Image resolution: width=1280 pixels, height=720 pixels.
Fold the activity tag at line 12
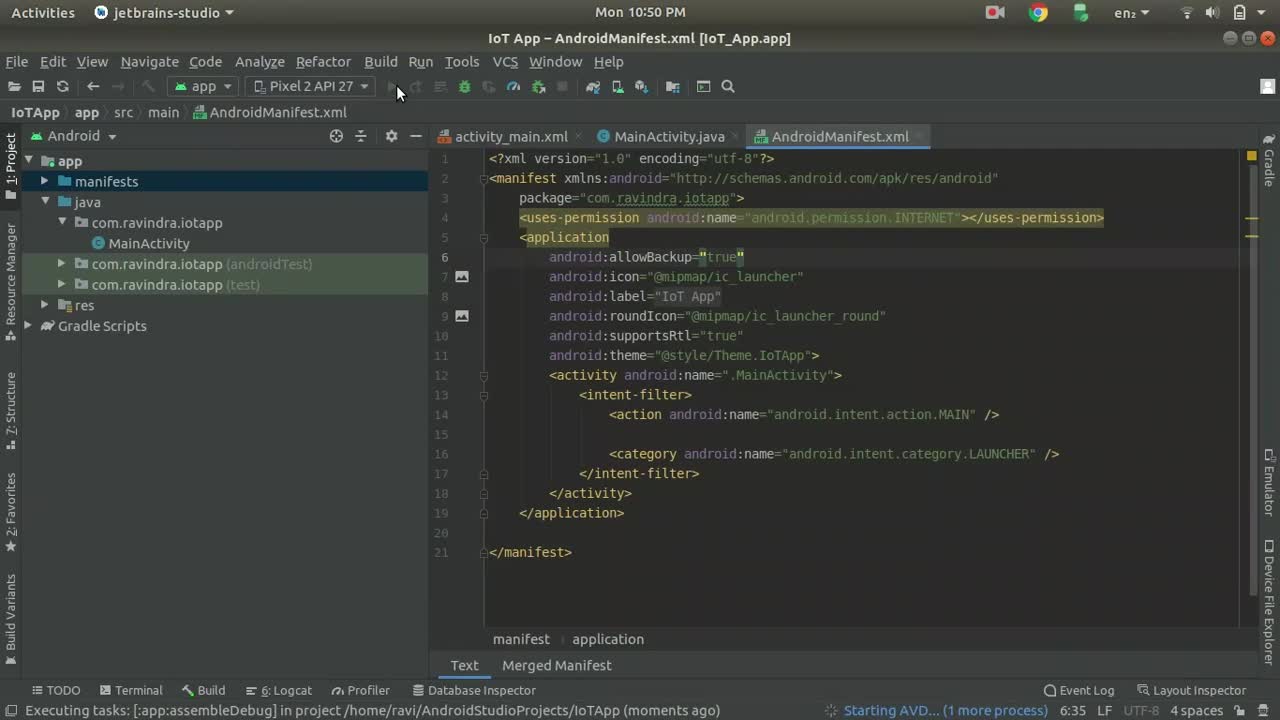[483, 376]
